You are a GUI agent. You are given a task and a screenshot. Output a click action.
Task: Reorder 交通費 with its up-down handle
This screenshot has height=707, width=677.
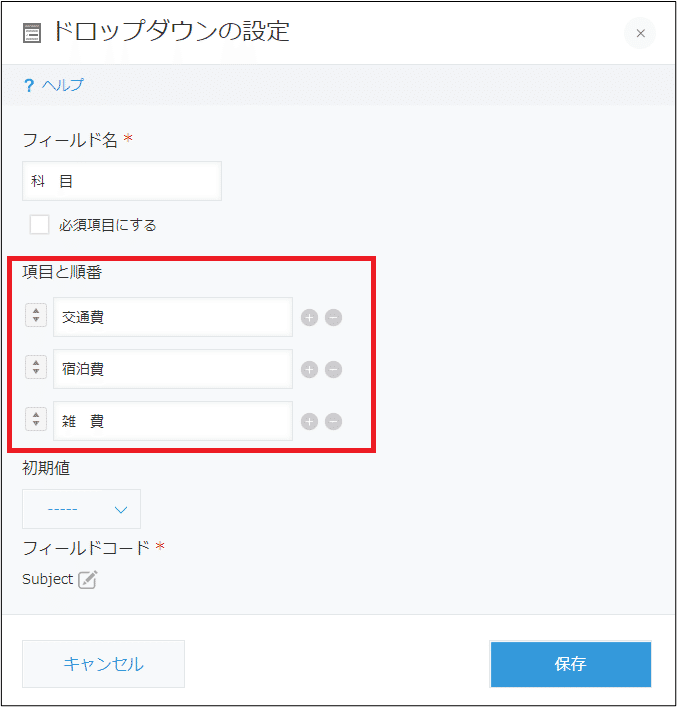point(36,315)
